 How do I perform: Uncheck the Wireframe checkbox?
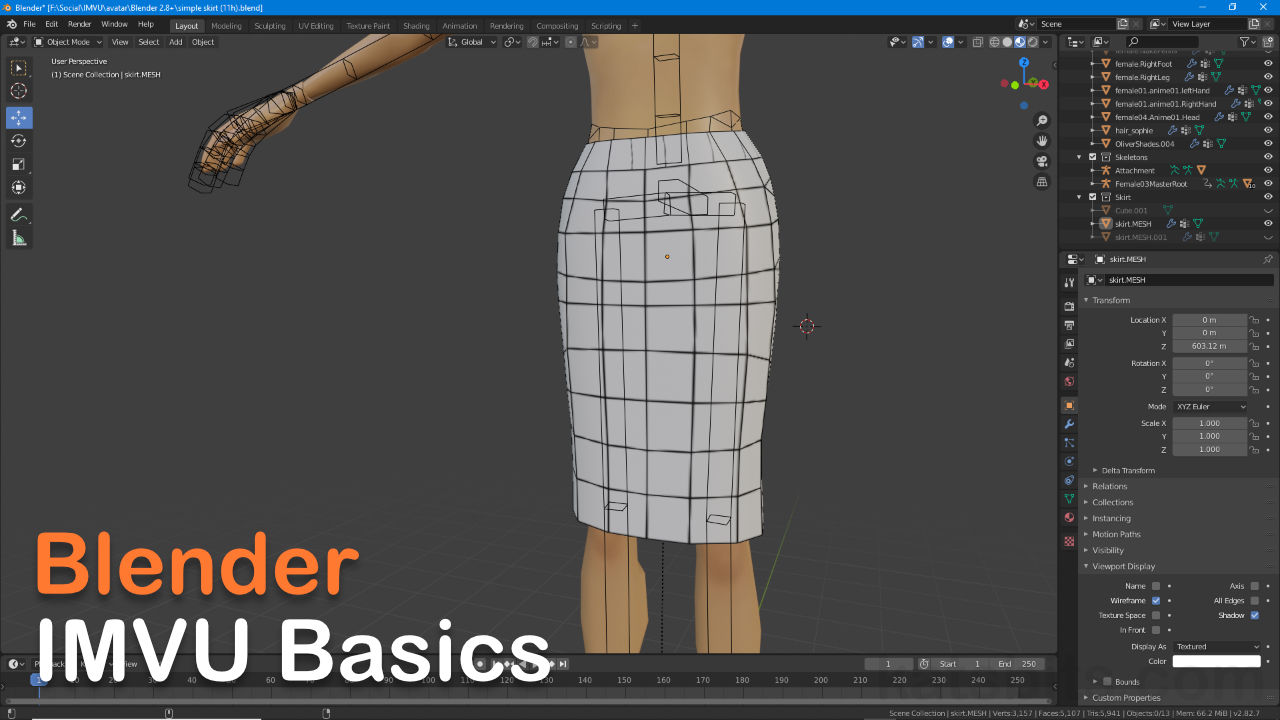point(1156,601)
